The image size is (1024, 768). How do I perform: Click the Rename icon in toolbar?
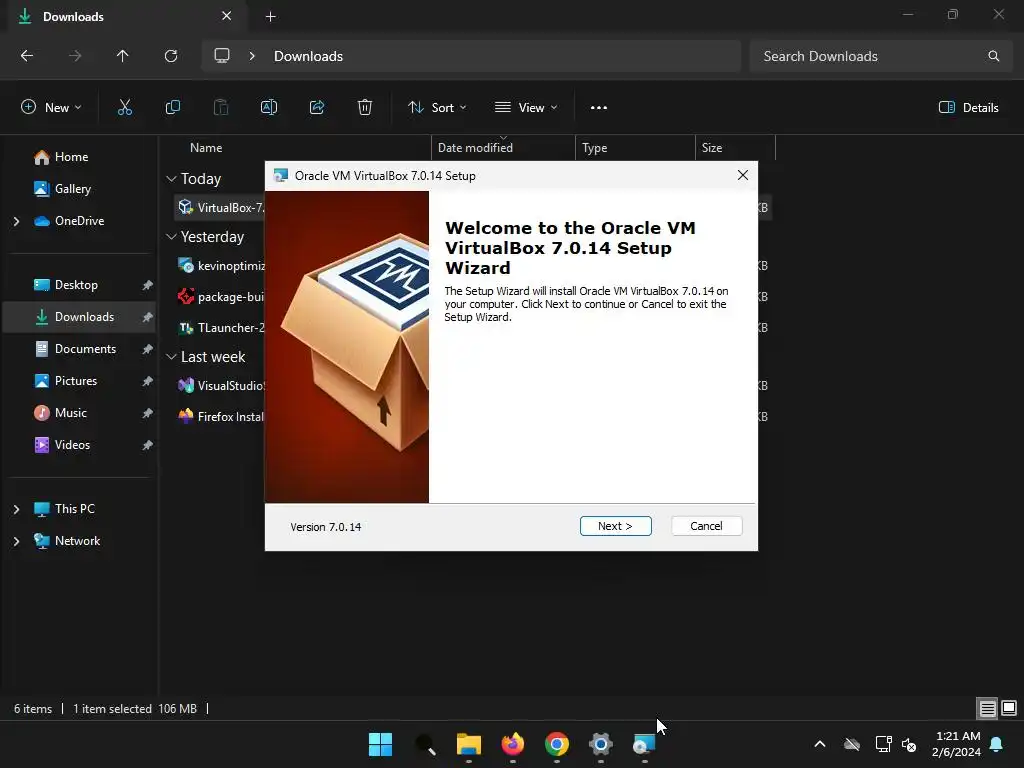[269, 108]
